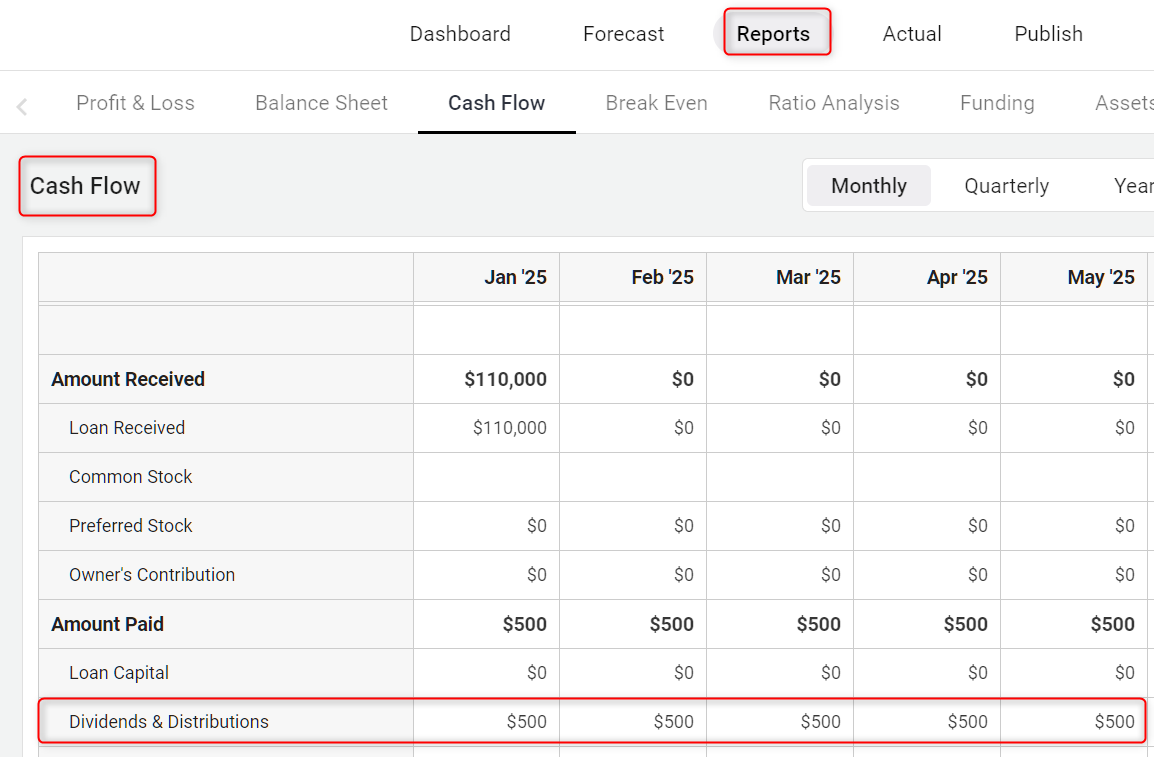Open the partially visible Assets tab
This screenshot has width=1154, height=757.
1124,103
